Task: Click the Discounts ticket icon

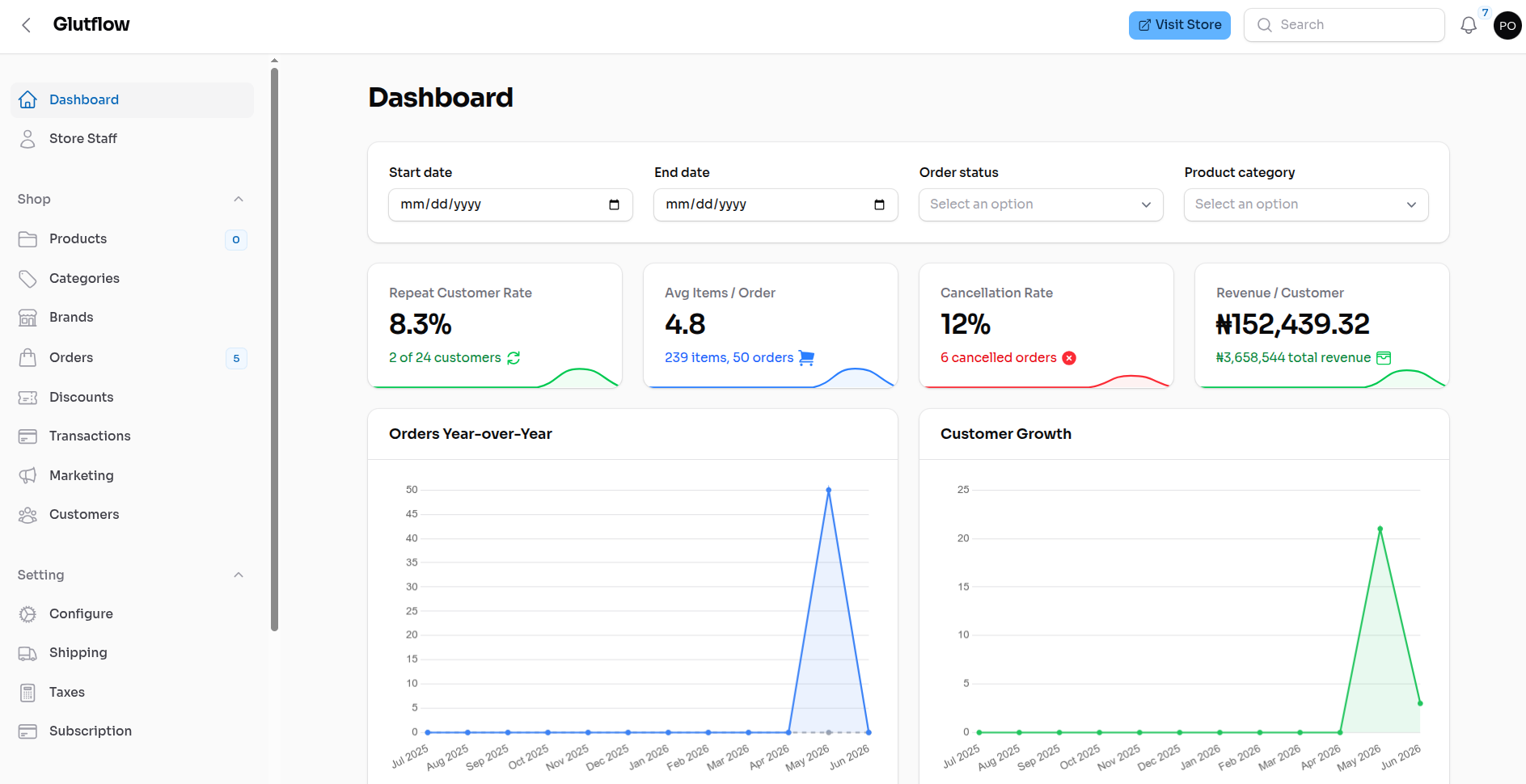Action: pos(27,398)
